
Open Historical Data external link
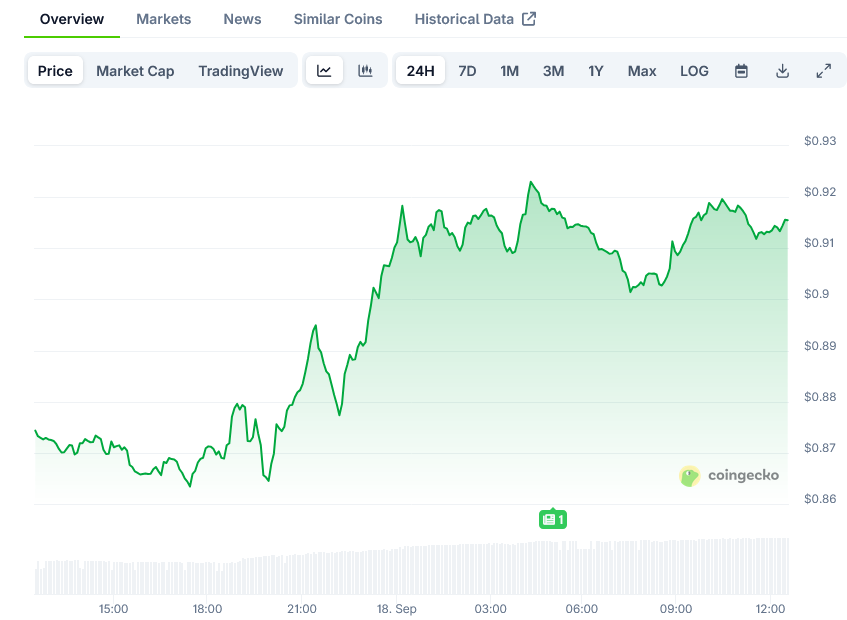(x=475, y=19)
